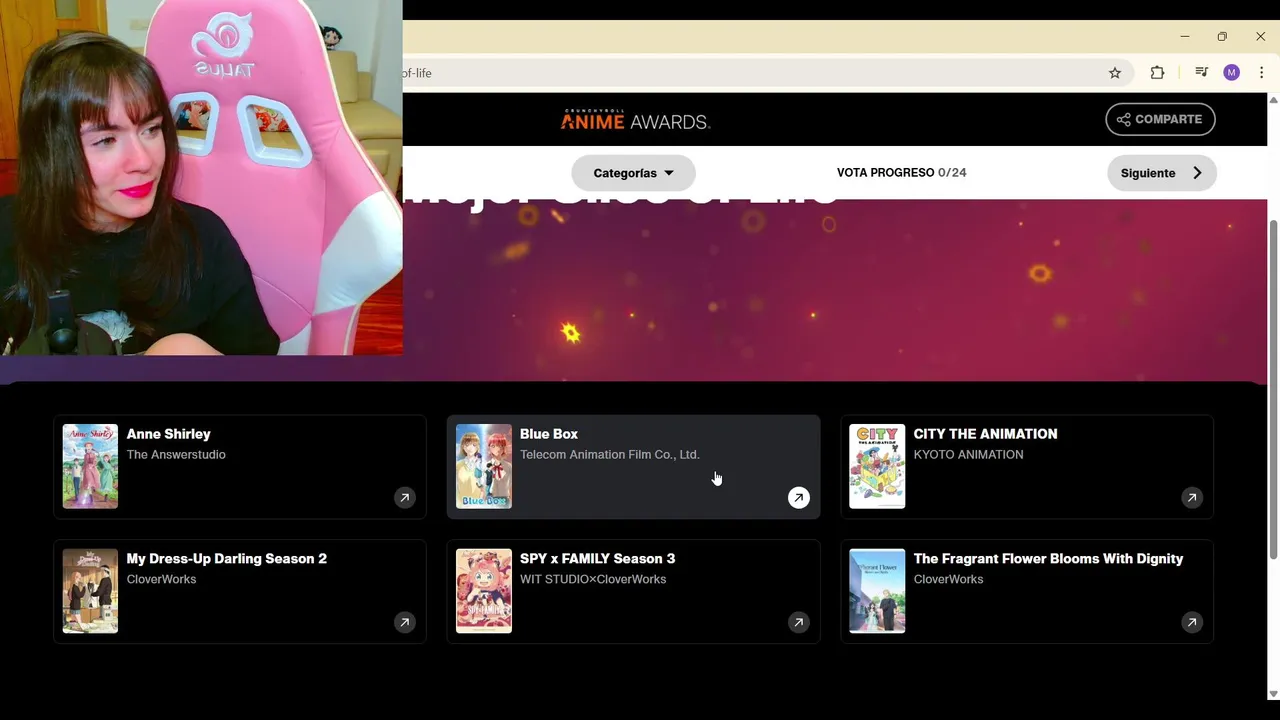This screenshot has width=1280, height=720.
Task: Open the Chrome three-dot menu
Action: [1262, 73]
